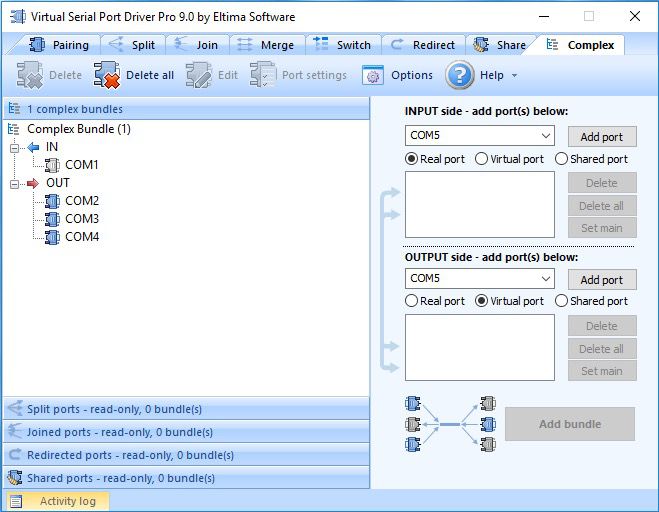659x512 pixels.
Task: Click OUTPUT side Add port button
Action: click(602, 280)
